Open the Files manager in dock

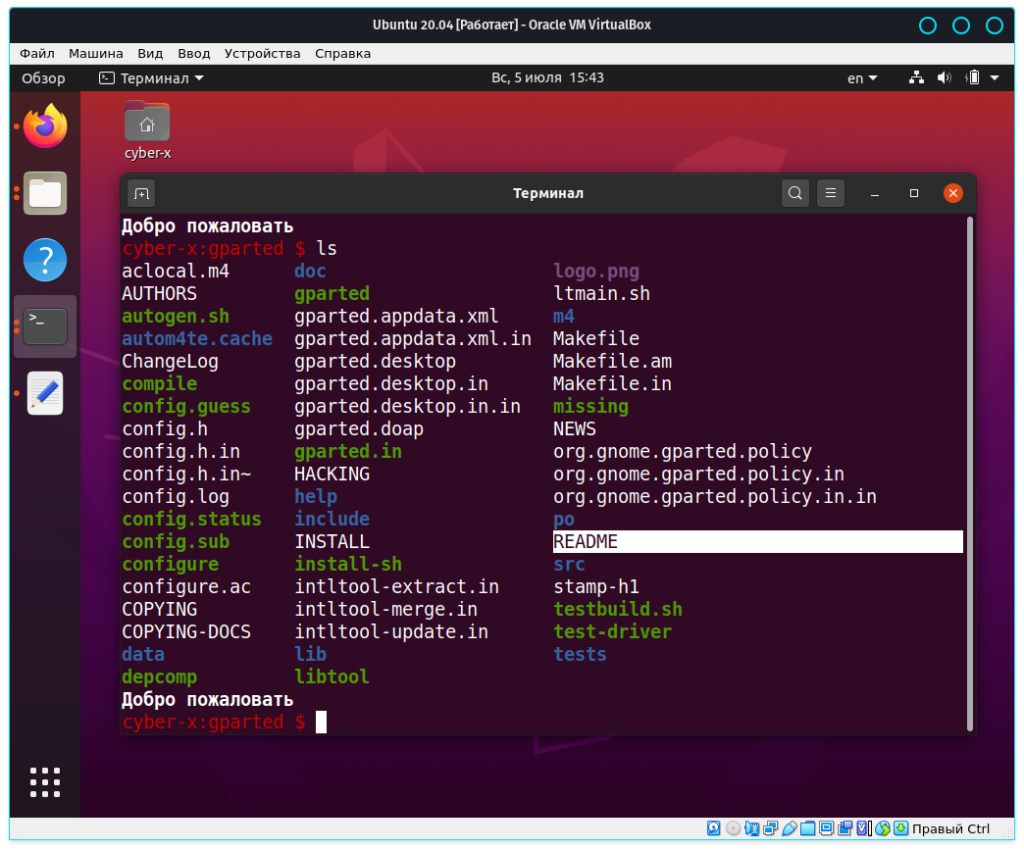45,193
